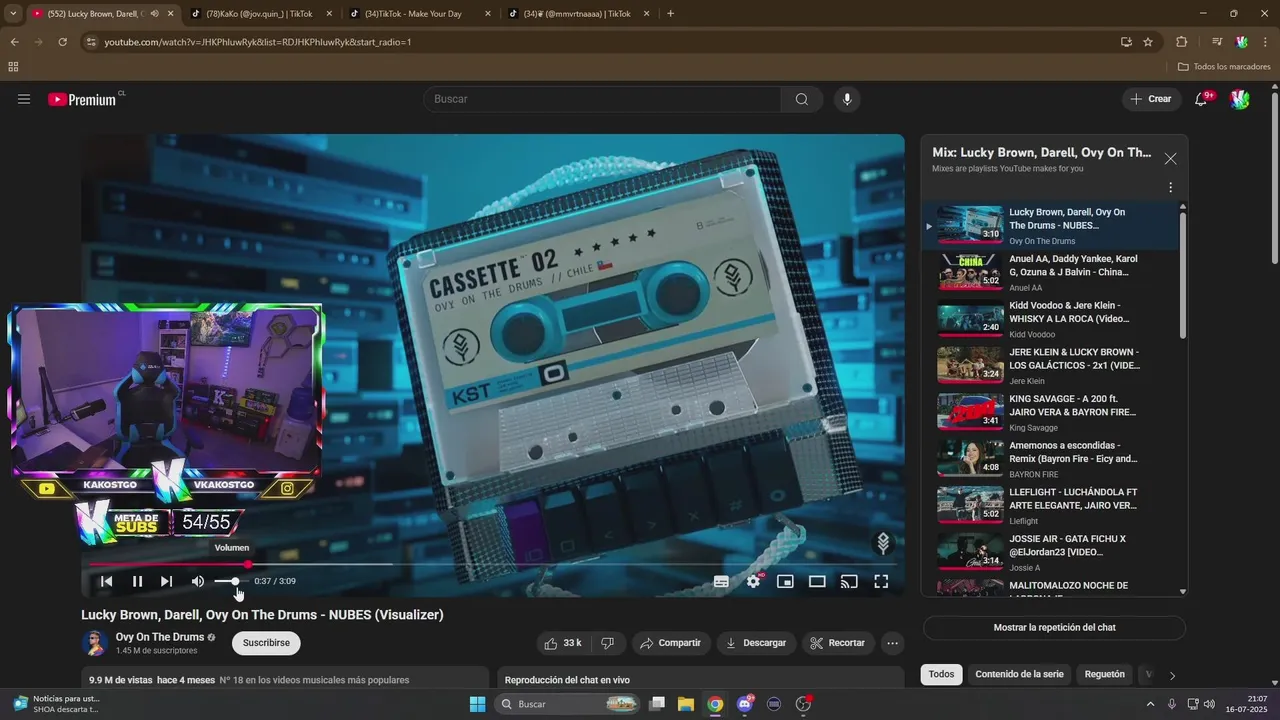Viewport: 1280px width, 720px height.
Task: Select the Todos filter chip
Action: [941, 674]
